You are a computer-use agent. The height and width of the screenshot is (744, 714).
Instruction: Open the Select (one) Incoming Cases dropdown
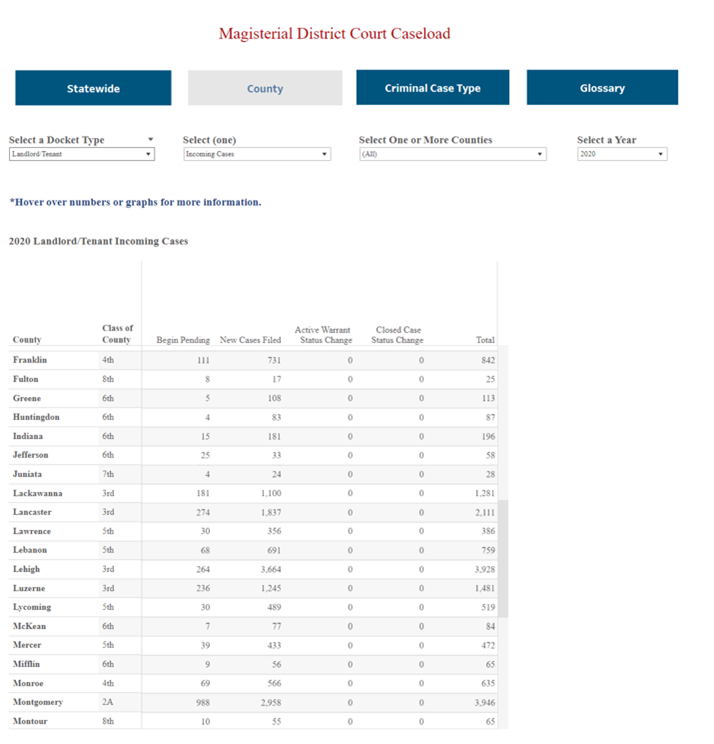coord(257,154)
